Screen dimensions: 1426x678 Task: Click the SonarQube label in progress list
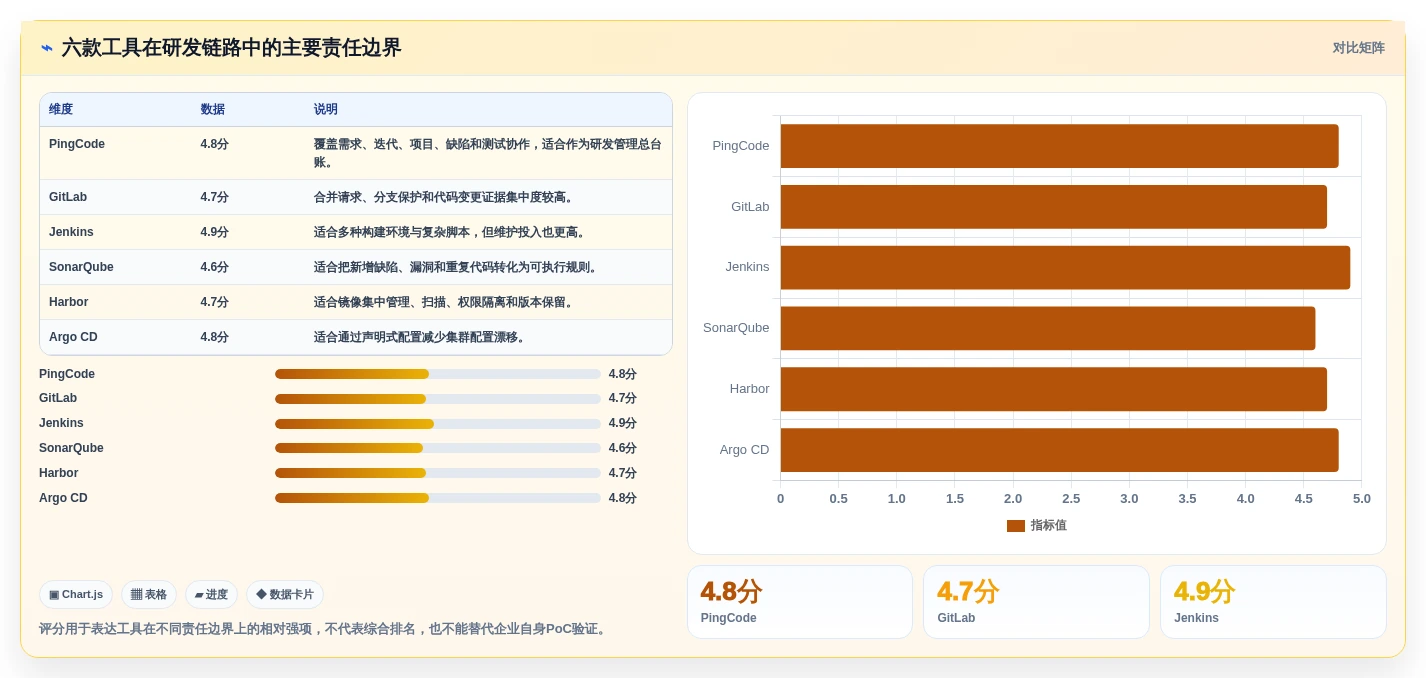[x=71, y=448]
